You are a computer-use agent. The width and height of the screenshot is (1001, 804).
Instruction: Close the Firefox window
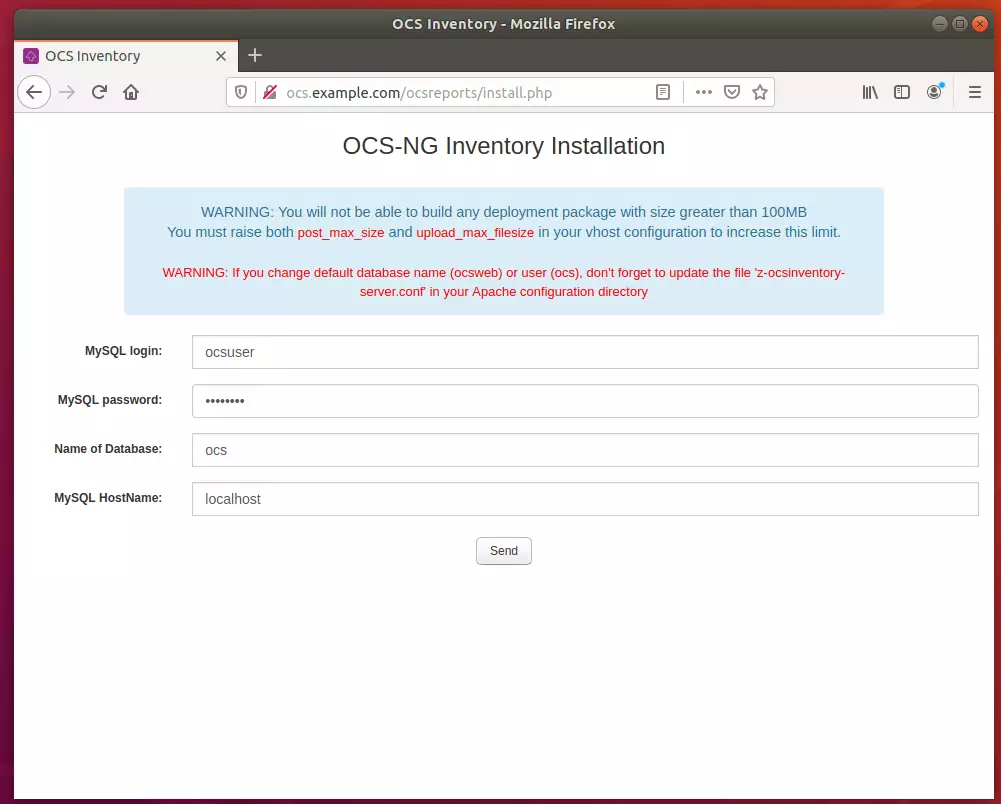coord(979,24)
